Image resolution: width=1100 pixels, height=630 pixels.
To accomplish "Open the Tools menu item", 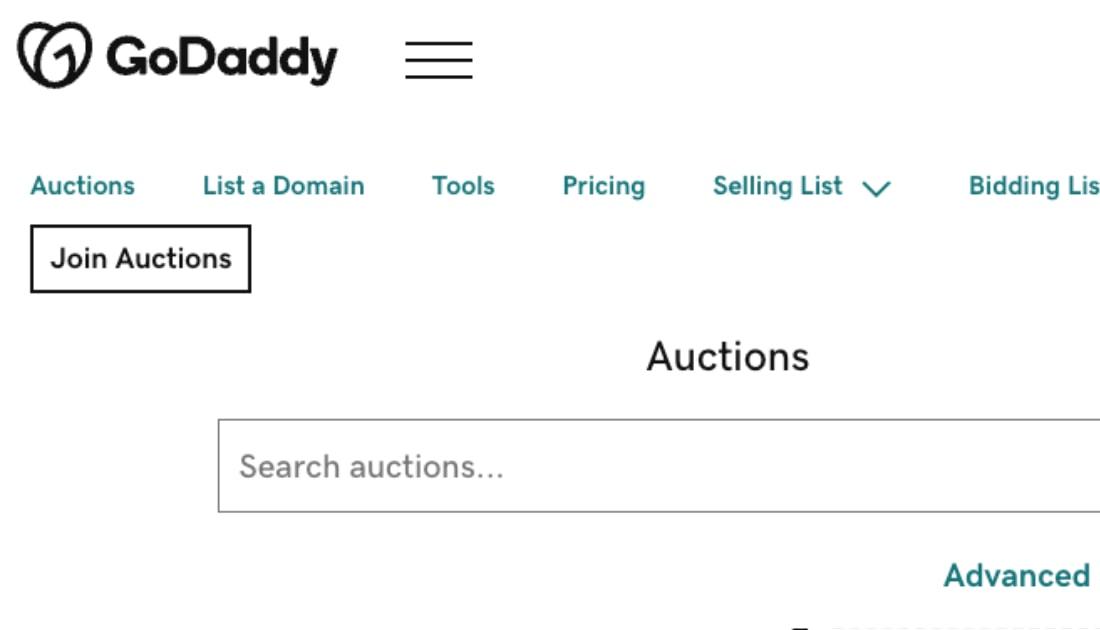I will click(462, 186).
